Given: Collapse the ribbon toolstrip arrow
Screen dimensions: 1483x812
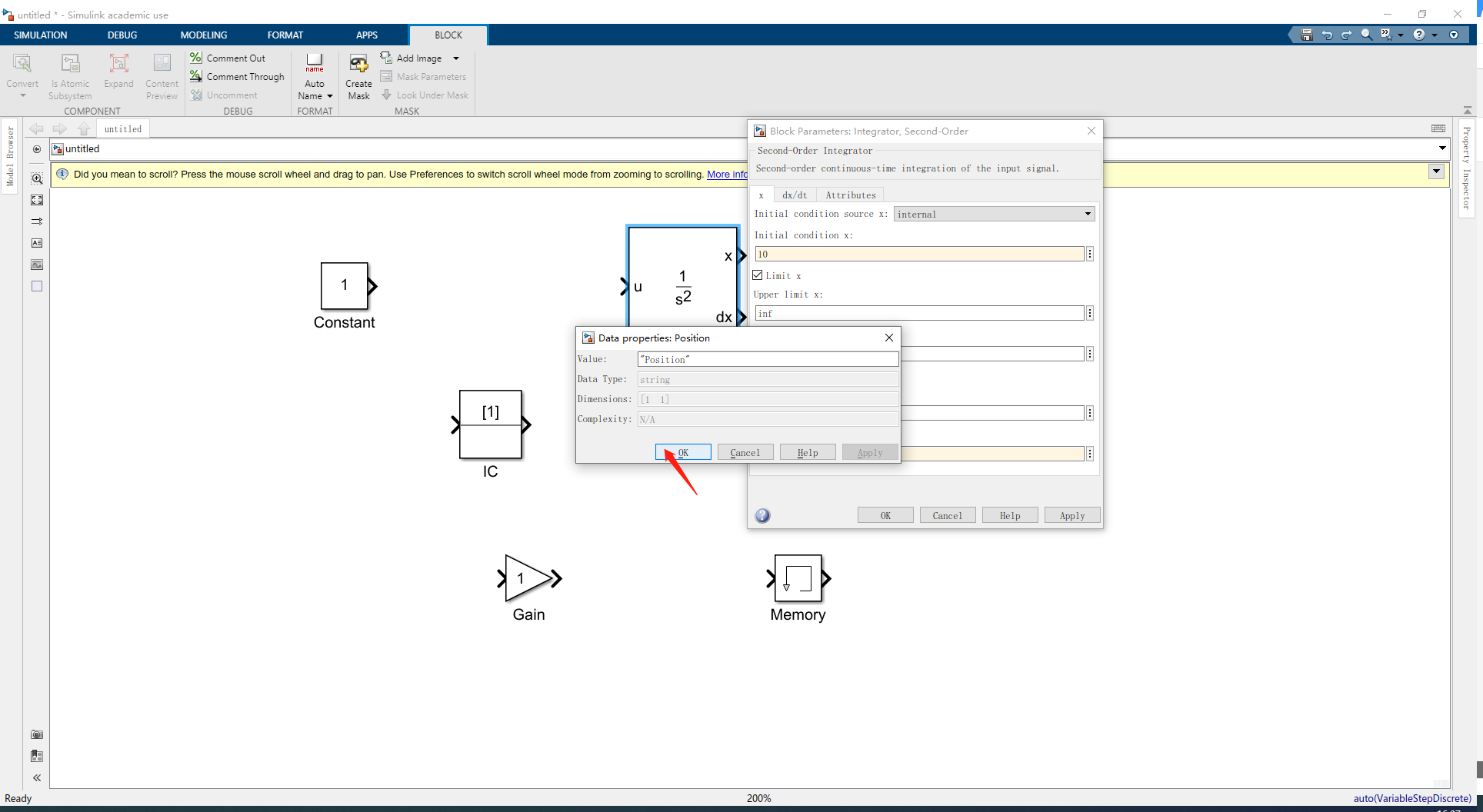Looking at the screenshot, I should pos(1468,110).
